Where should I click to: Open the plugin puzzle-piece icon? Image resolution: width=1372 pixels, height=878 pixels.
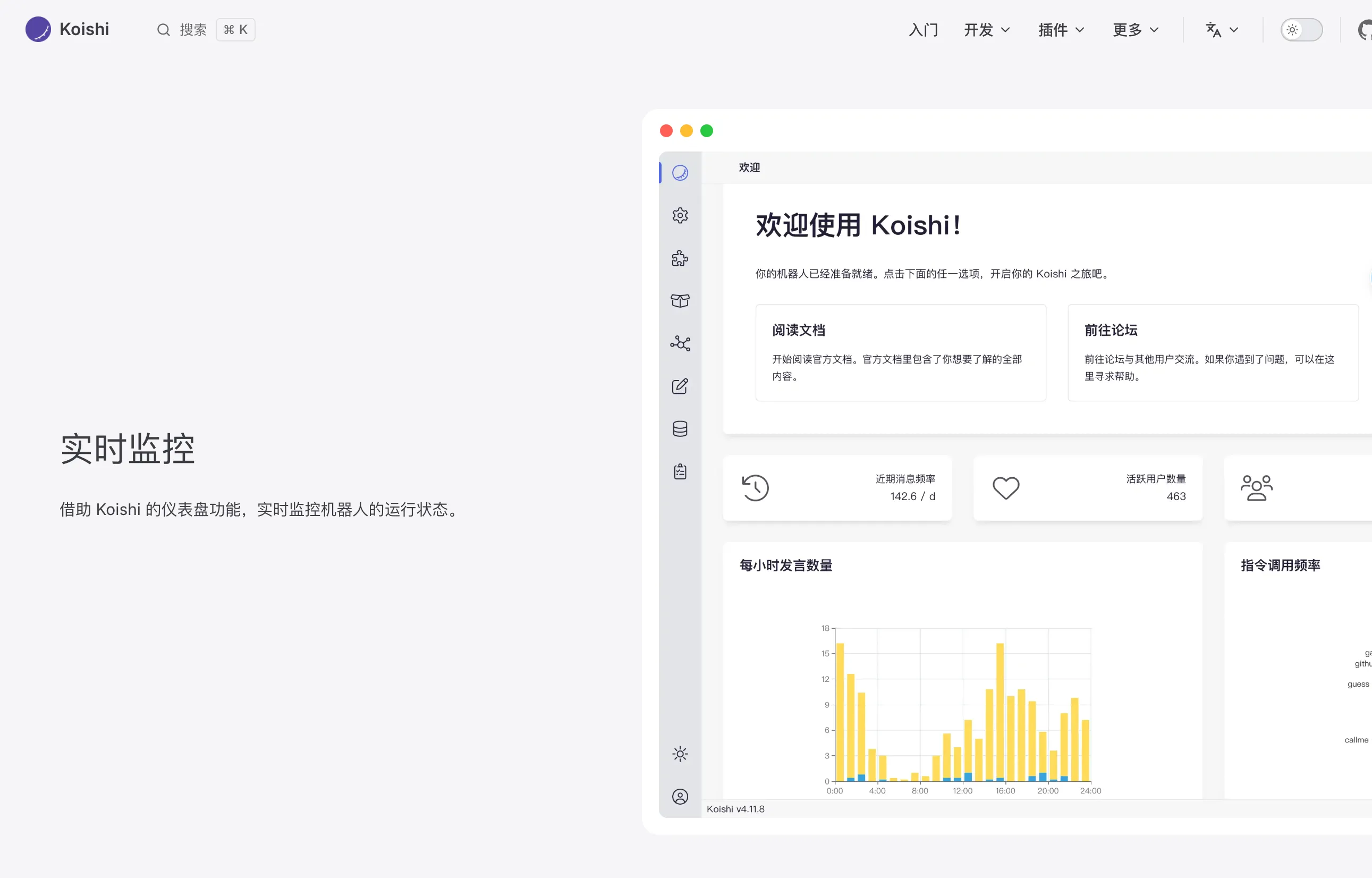click(x=680, y=258)
